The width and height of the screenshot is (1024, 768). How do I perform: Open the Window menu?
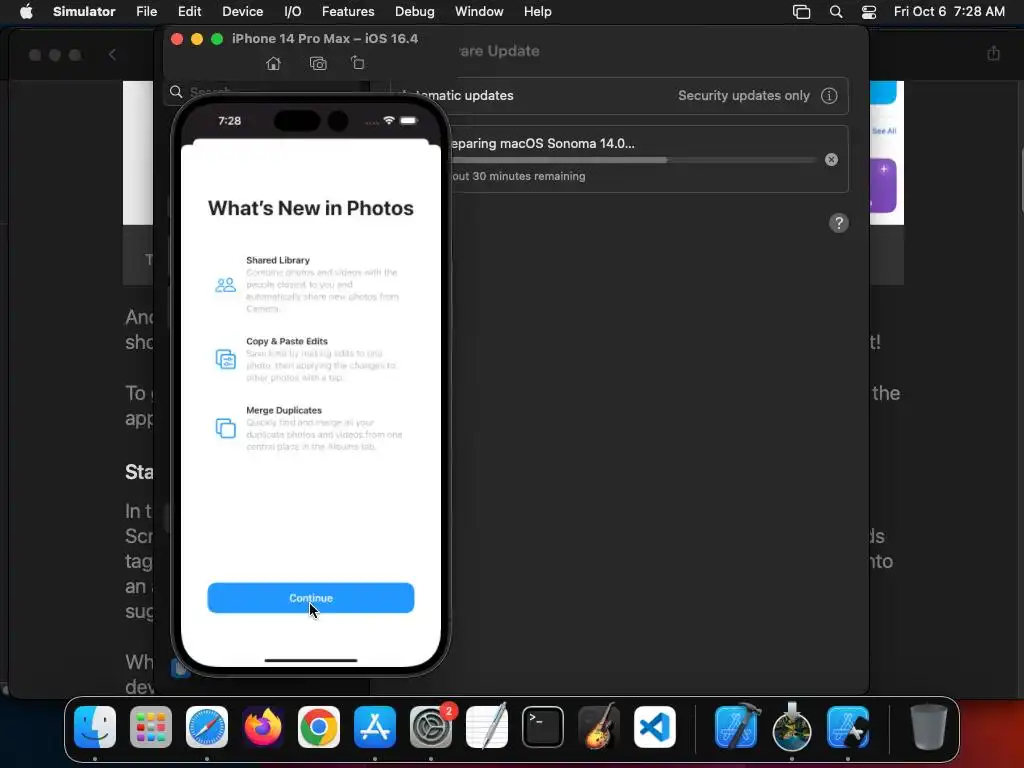pos(479,12)
